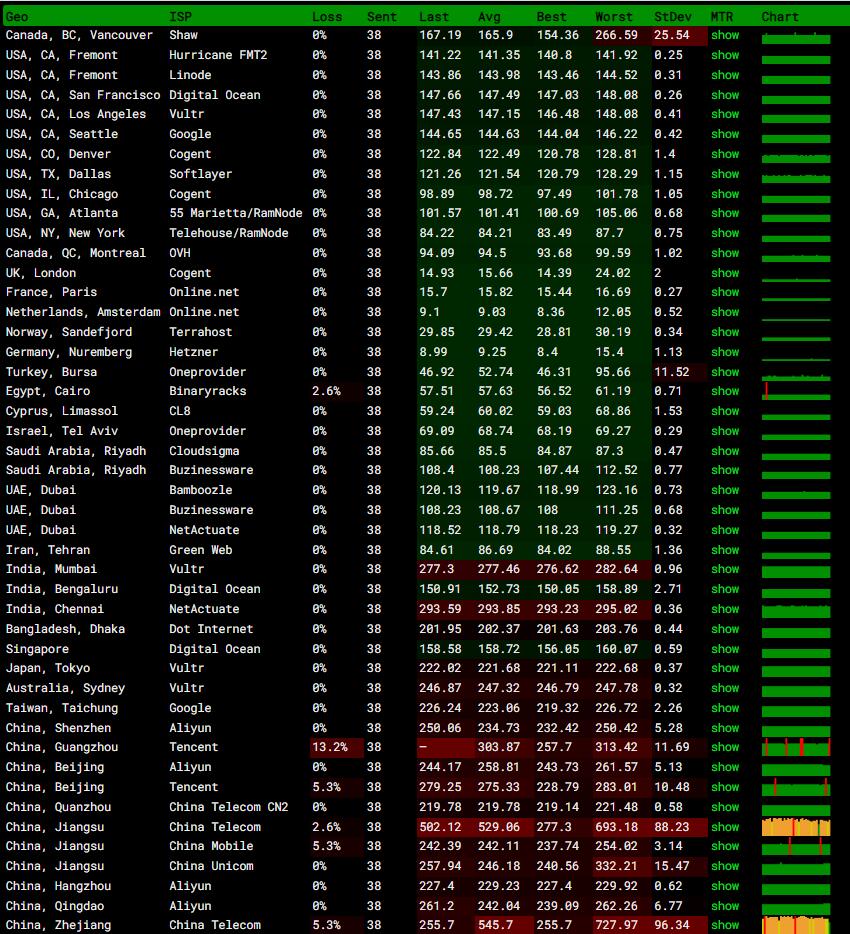Select the 13.2% loss value
This screenshot has height=934, width=850.
[330, 747]
